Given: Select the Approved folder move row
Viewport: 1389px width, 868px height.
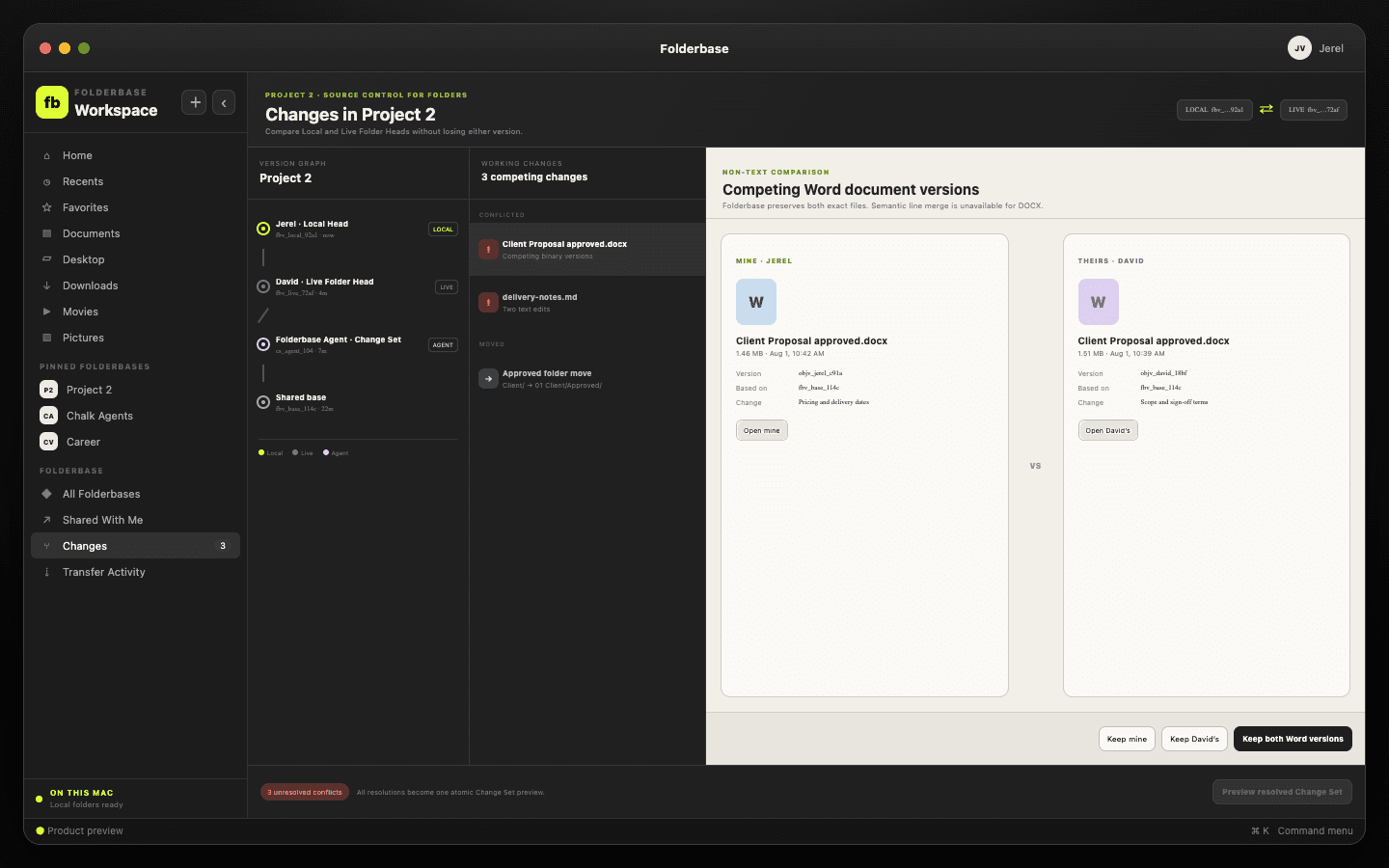Looking at the screenshot, I should [x=587, y=379].
